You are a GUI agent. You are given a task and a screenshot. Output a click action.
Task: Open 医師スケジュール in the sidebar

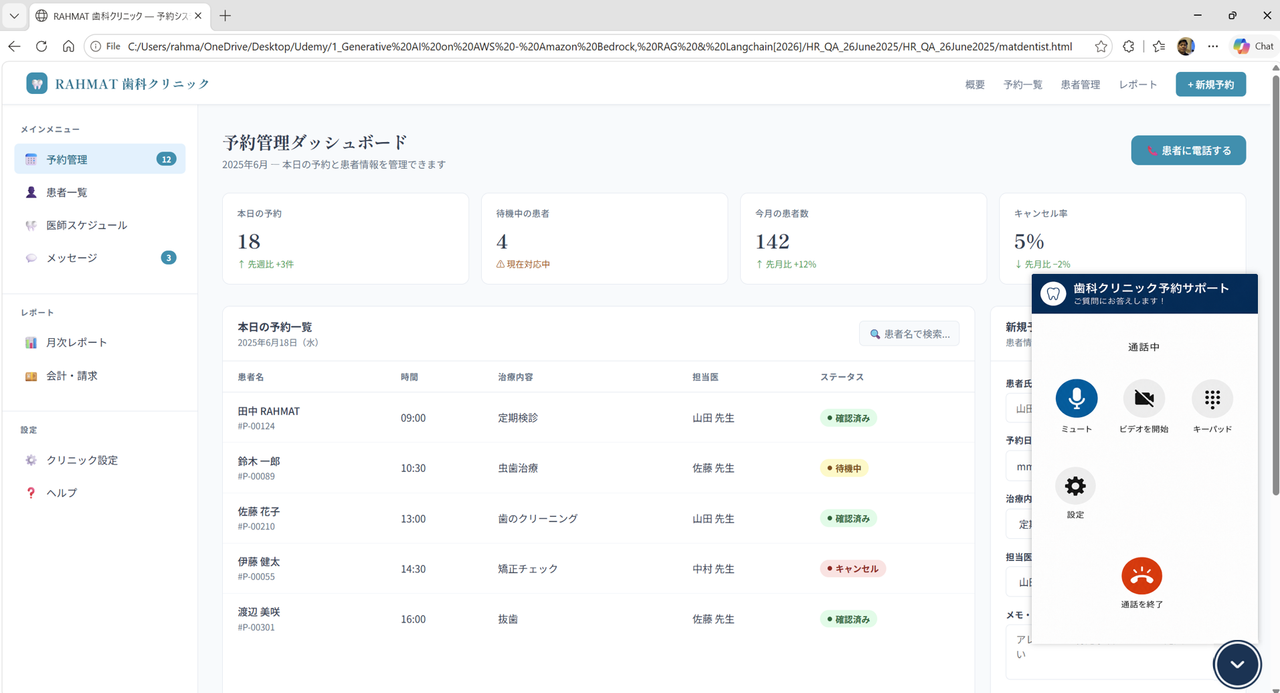[100, 225]
